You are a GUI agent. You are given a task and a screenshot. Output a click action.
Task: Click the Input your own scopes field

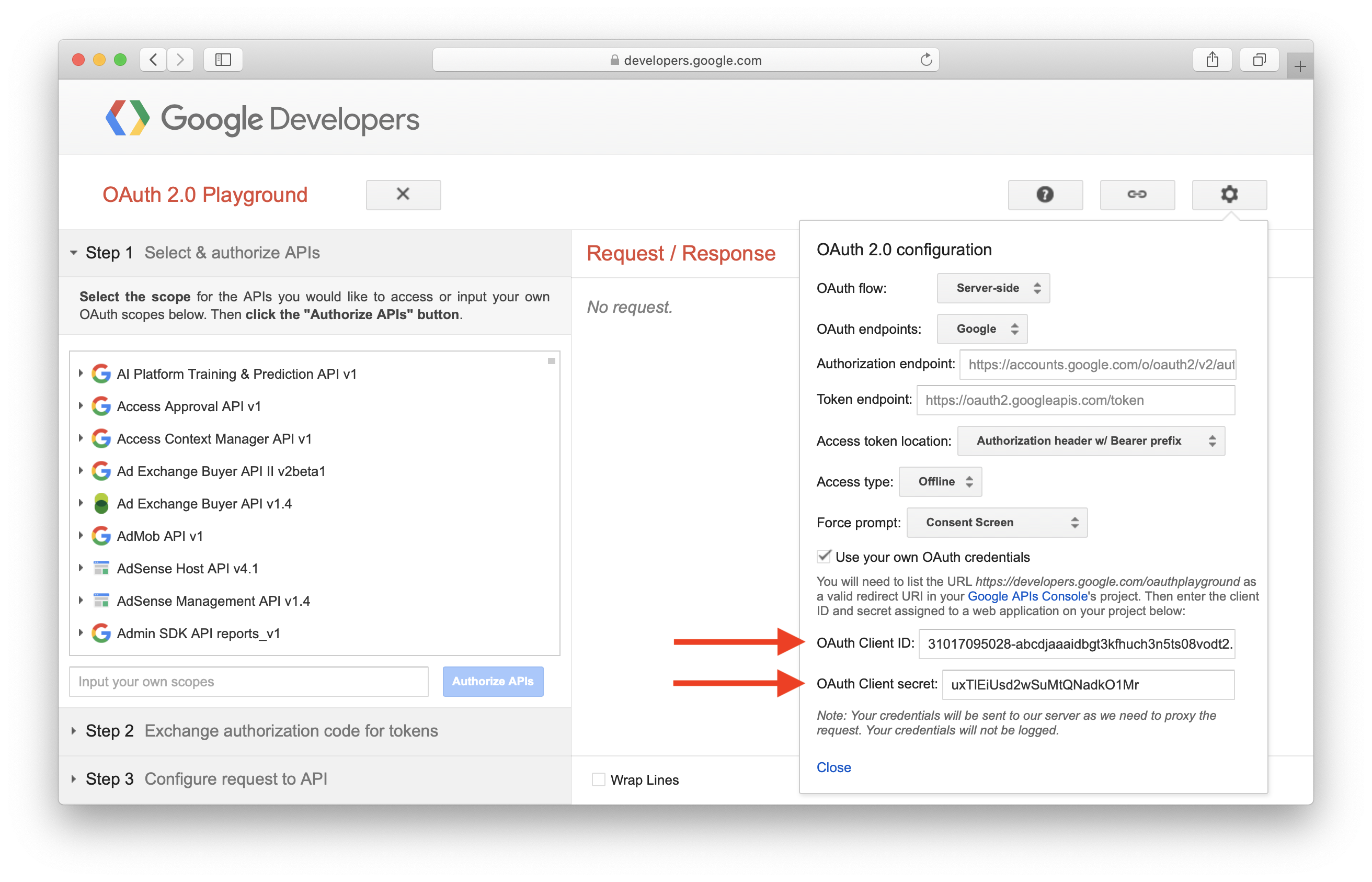(x=248, y=682)
